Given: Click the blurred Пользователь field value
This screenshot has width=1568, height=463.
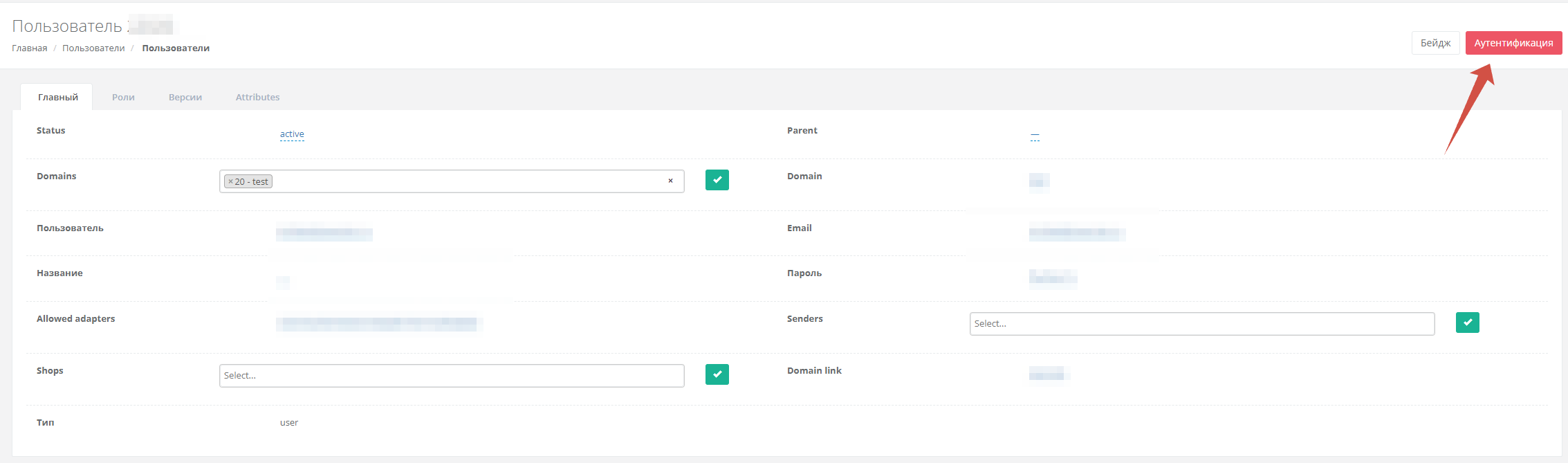Looking at the screenshot, I should pyautogui.click(x=324, y=233).
